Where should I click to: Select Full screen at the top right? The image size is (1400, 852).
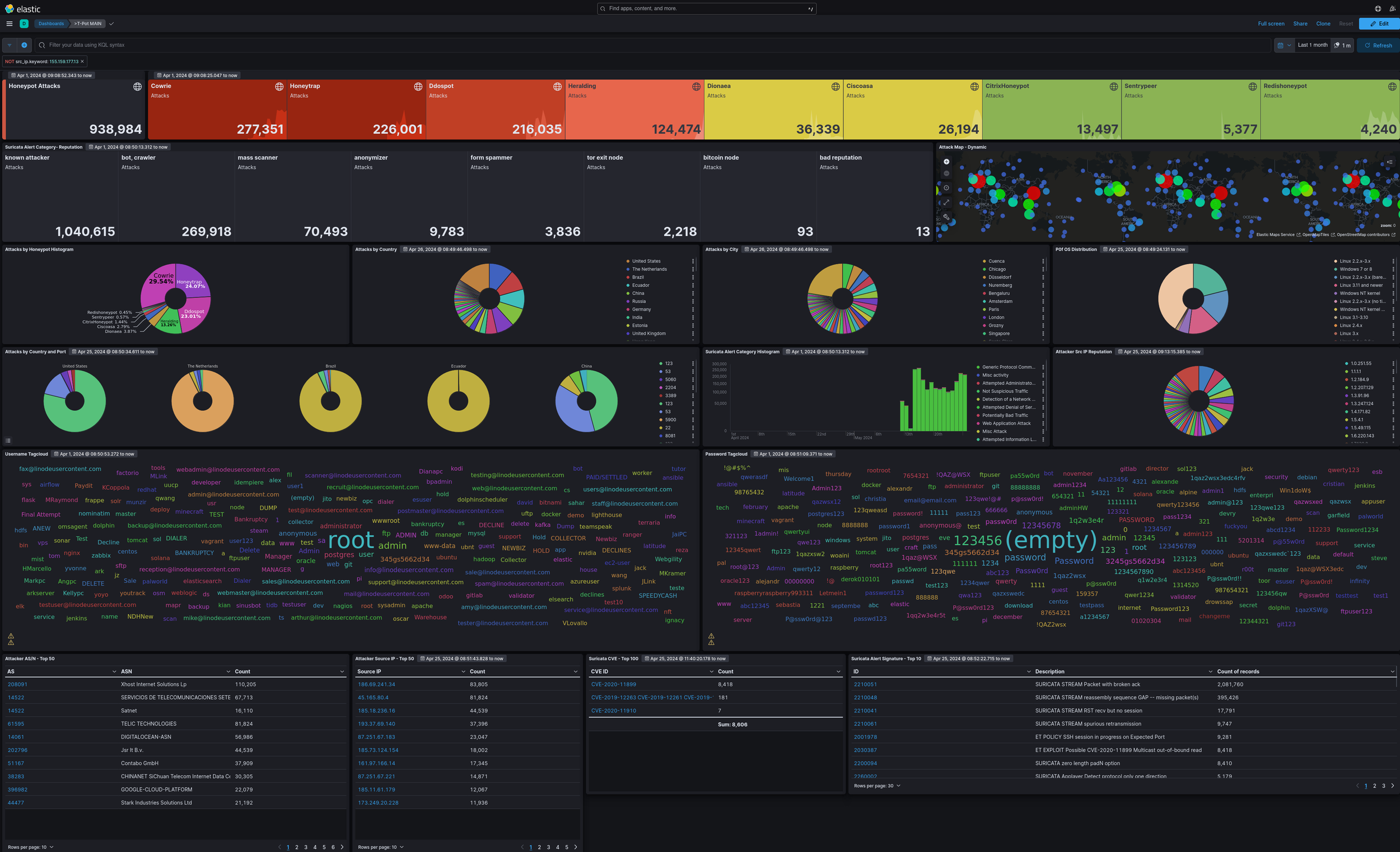click(1271, 24)
